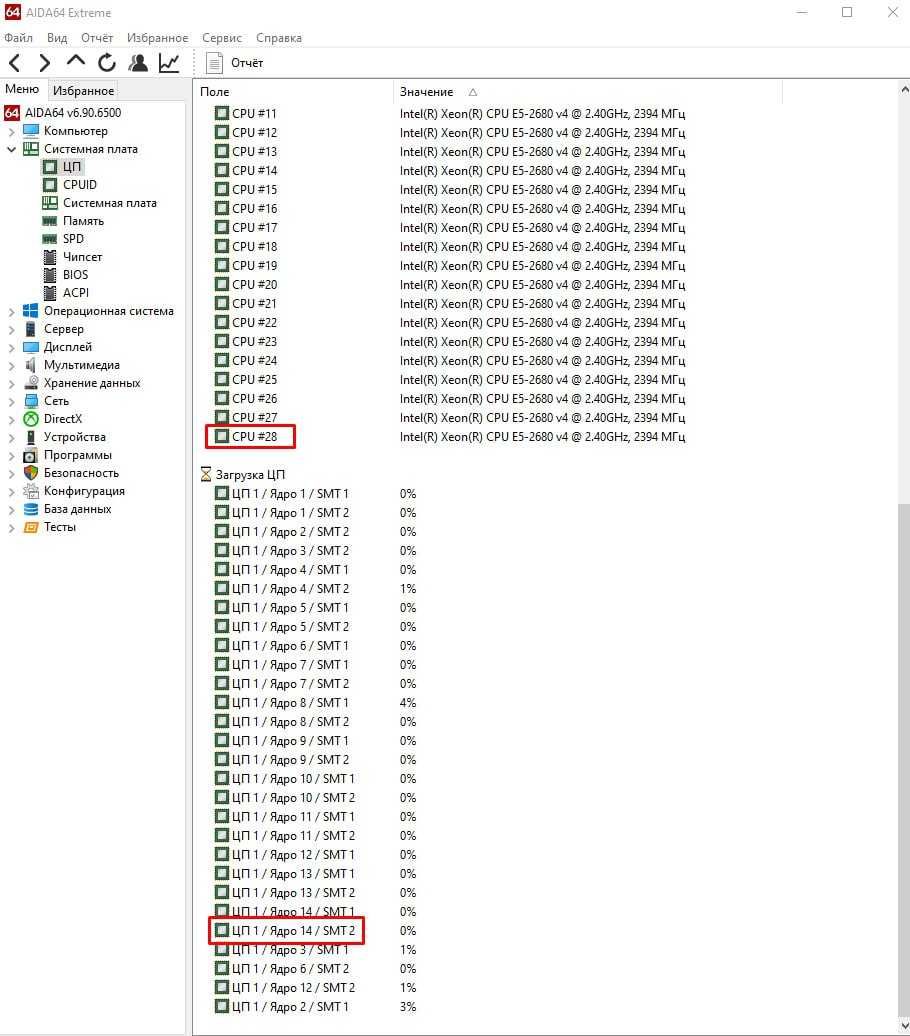Image resolution: width=910 pixels, height=1036 pixels.
Task: Select the DirectX tree item label
Action: pyautogui.click(x=63, y=419)
